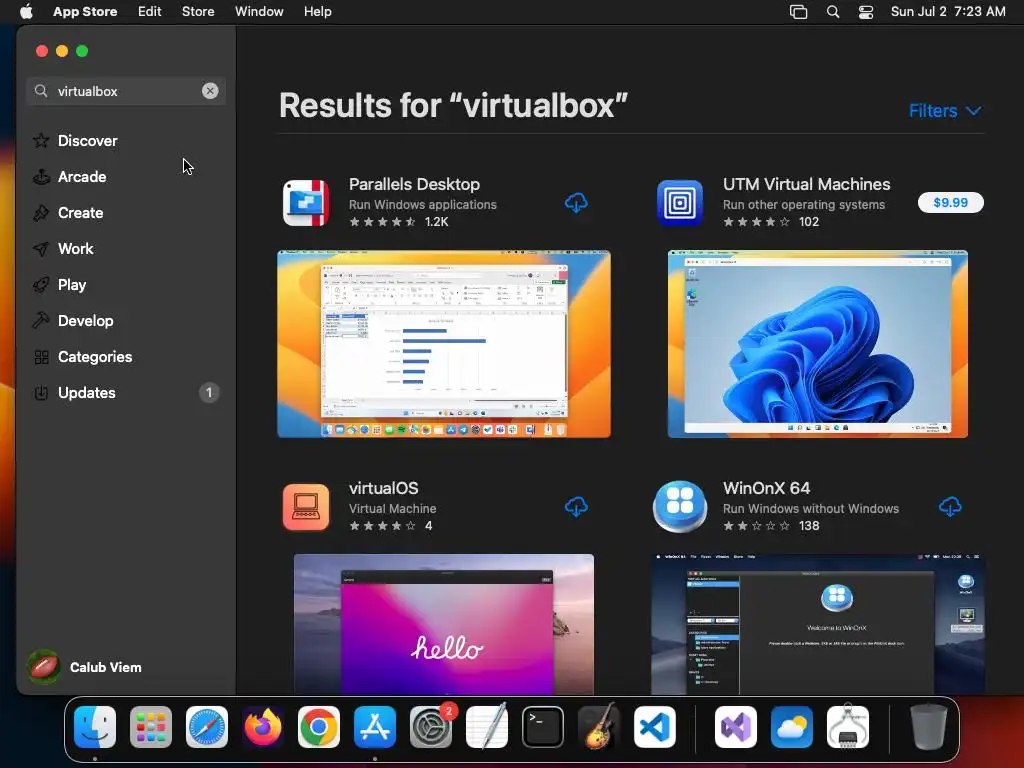
Task: Open Finder from the Dock
Action: click(95, 727)
